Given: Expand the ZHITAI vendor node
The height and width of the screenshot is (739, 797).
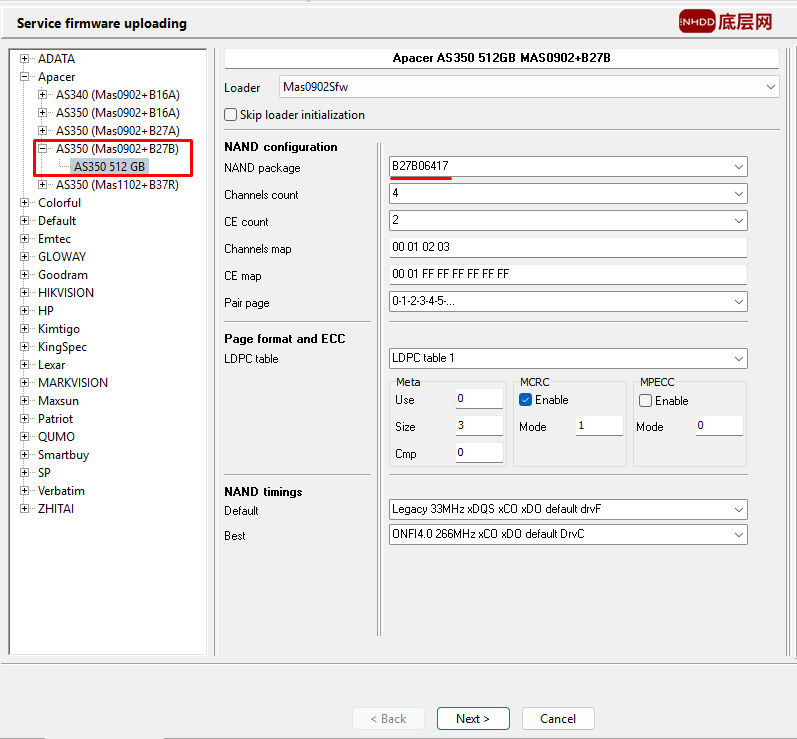Looking at the screenshot, I should tap(25, 509).
